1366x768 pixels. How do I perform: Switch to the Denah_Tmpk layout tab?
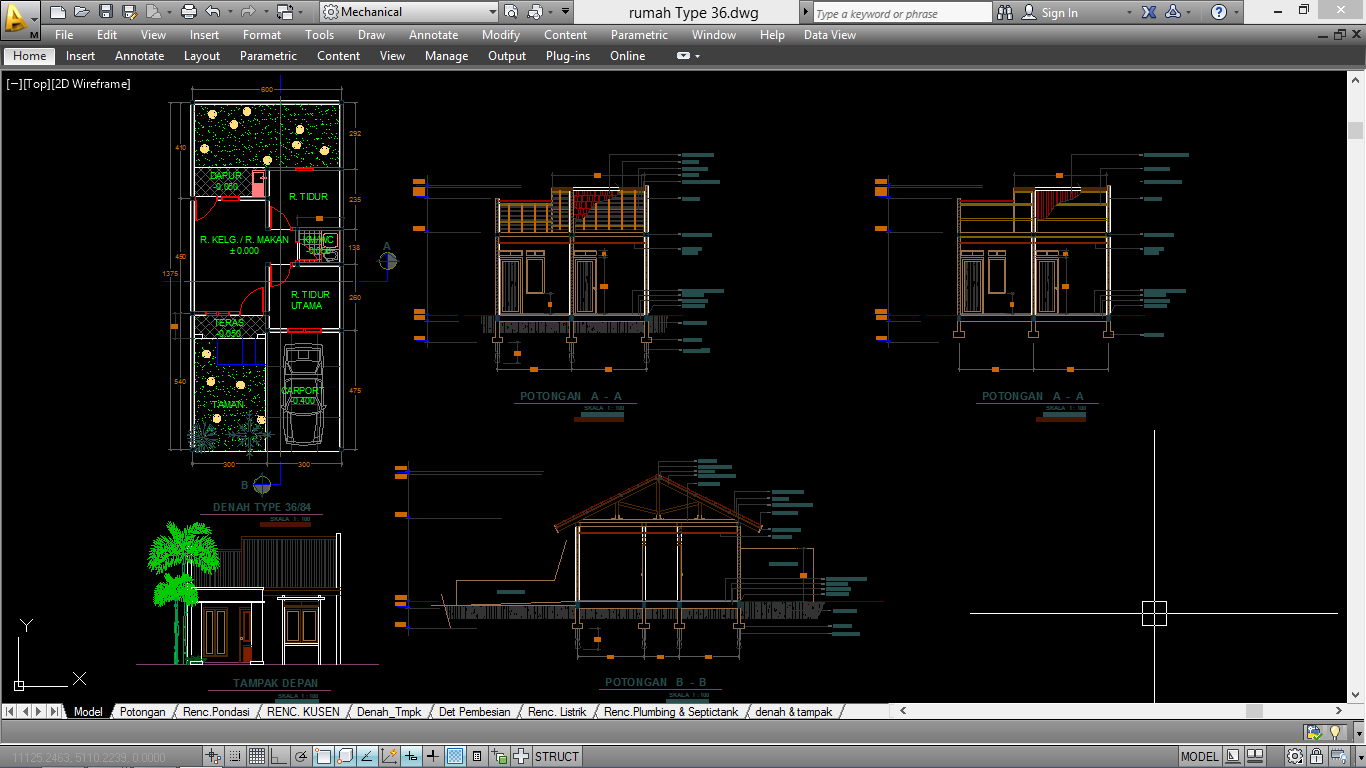[389, 712]
